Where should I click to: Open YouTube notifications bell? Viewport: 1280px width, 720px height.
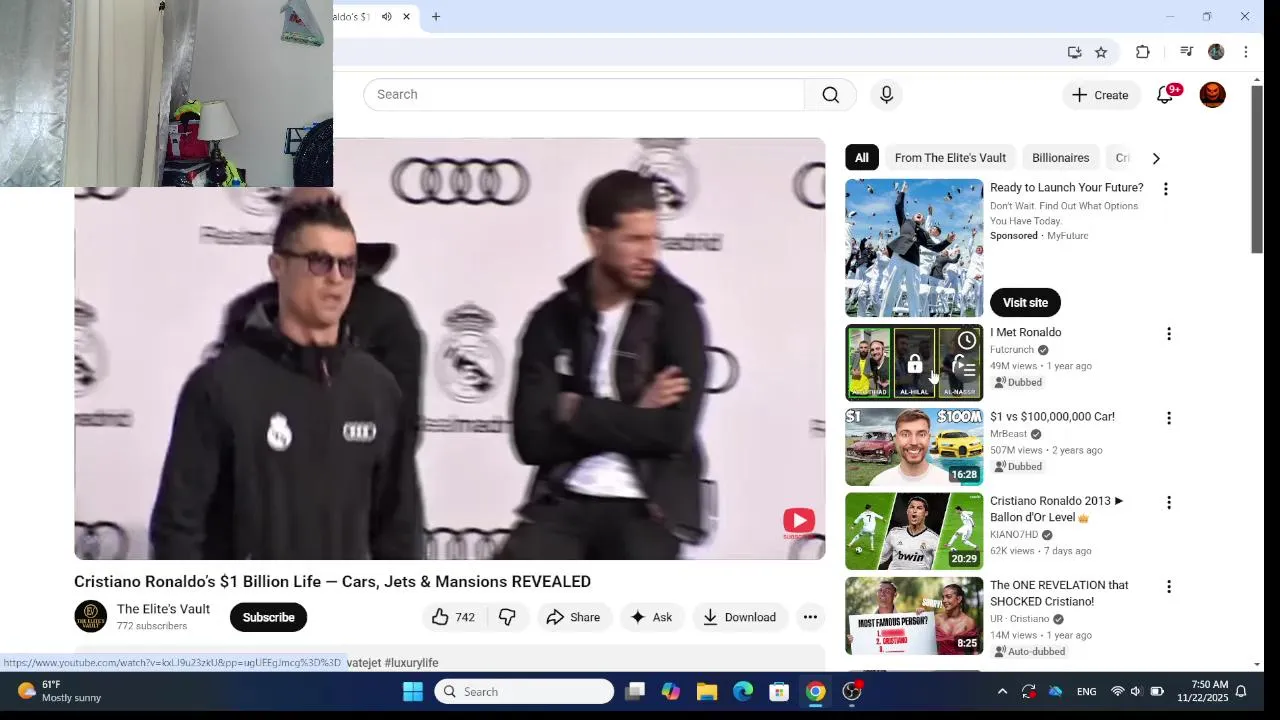pyautogui.click(x=1165, y=95)
